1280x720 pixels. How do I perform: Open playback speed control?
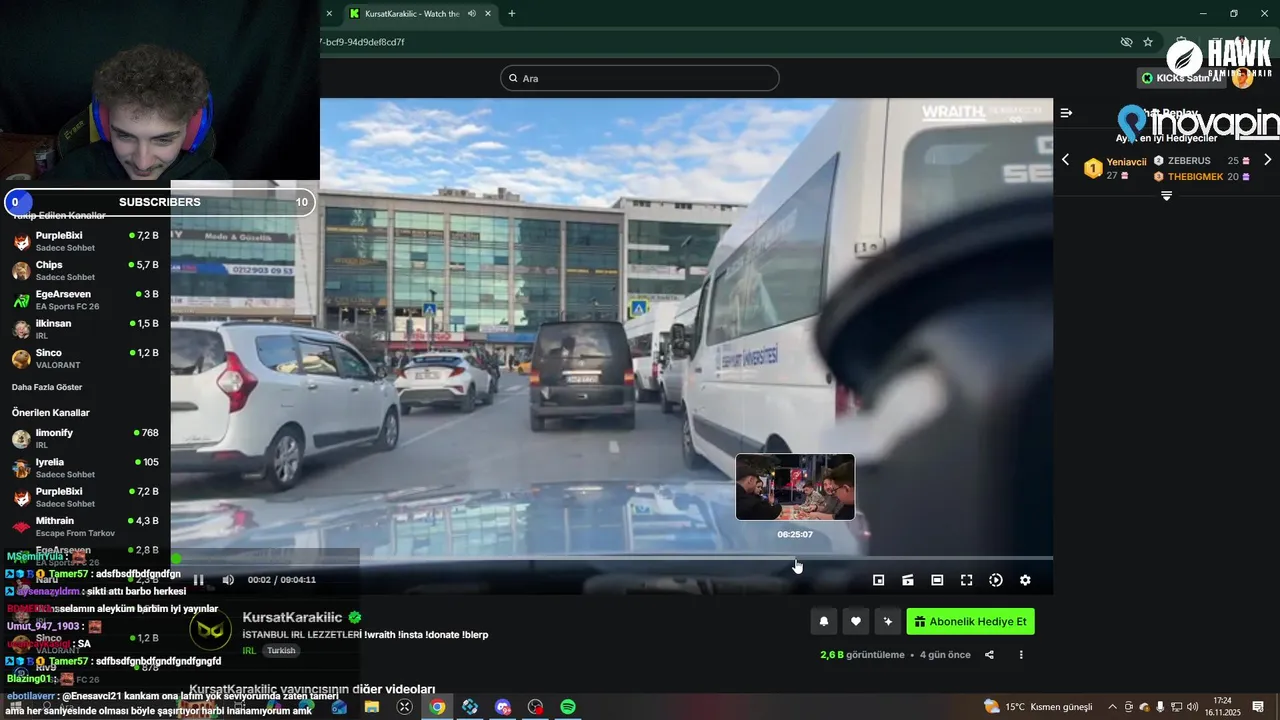(x=996, y=580)
